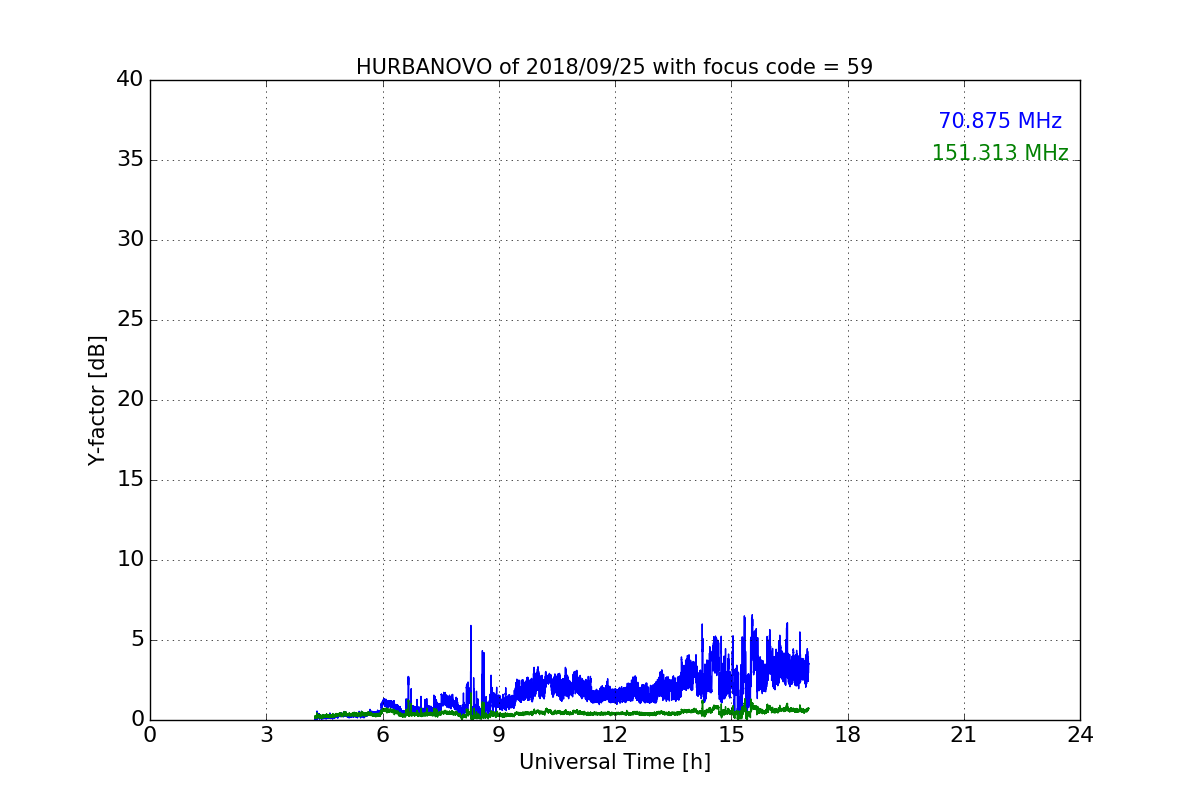Click x-axis tick label 24
This screenshot has height=800, width=1200.
pos(1080,735)
